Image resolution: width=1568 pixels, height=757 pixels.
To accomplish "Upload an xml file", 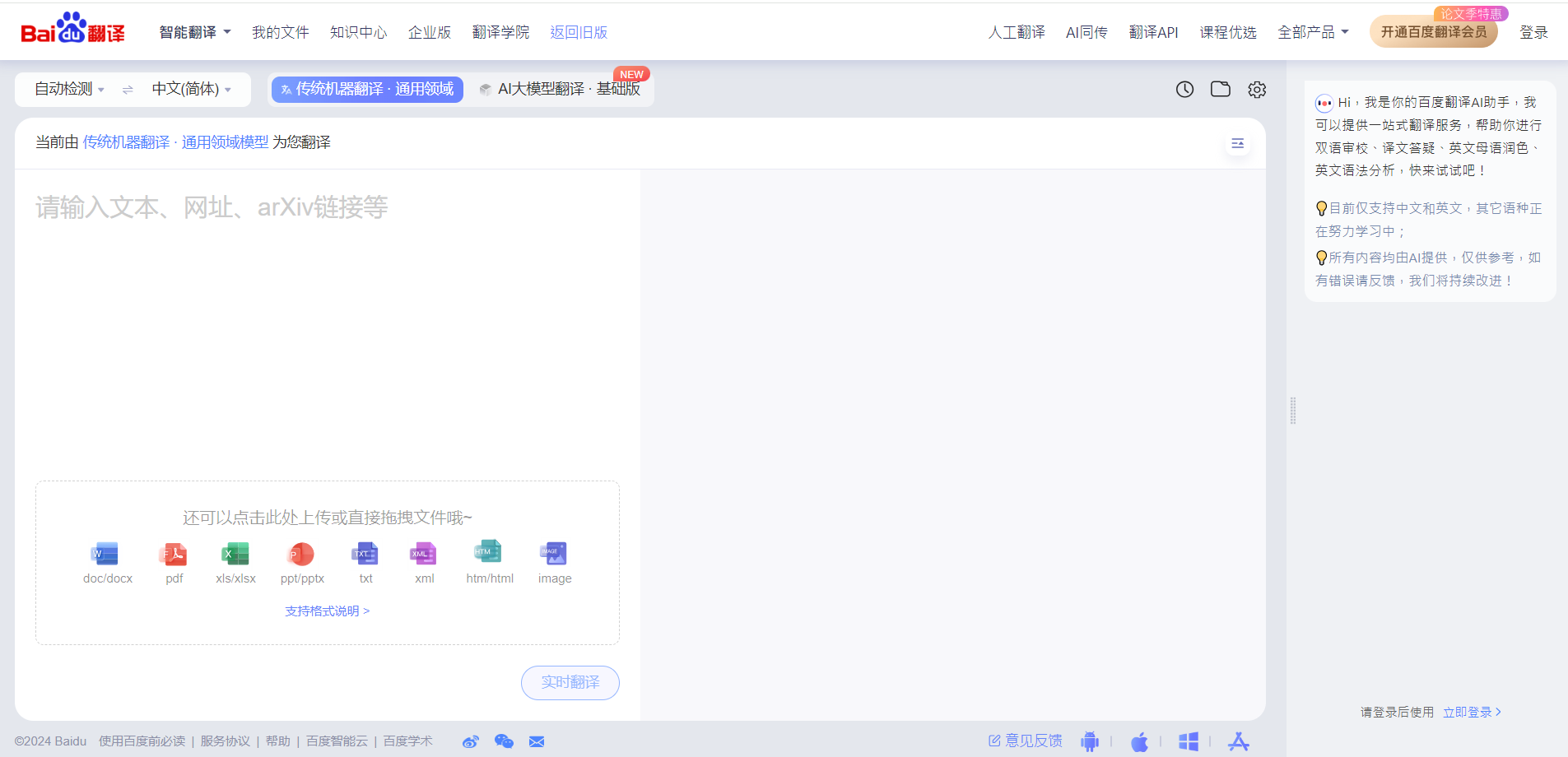I will point(424,564).
